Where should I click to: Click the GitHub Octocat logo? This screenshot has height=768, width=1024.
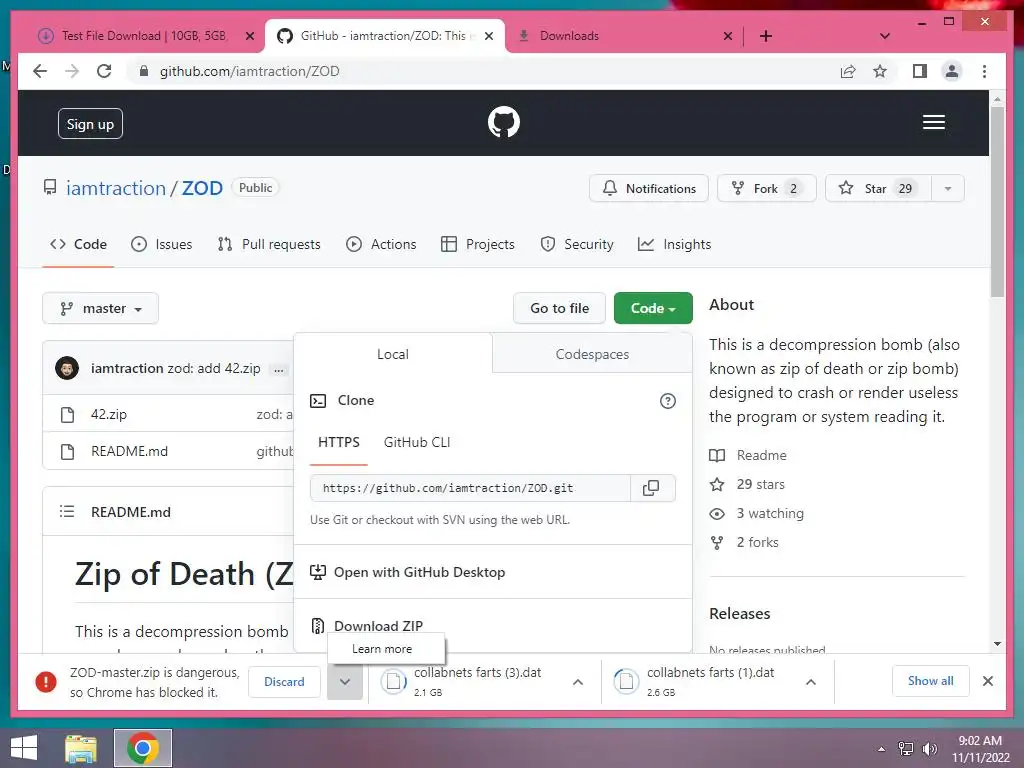coord(504,122)
